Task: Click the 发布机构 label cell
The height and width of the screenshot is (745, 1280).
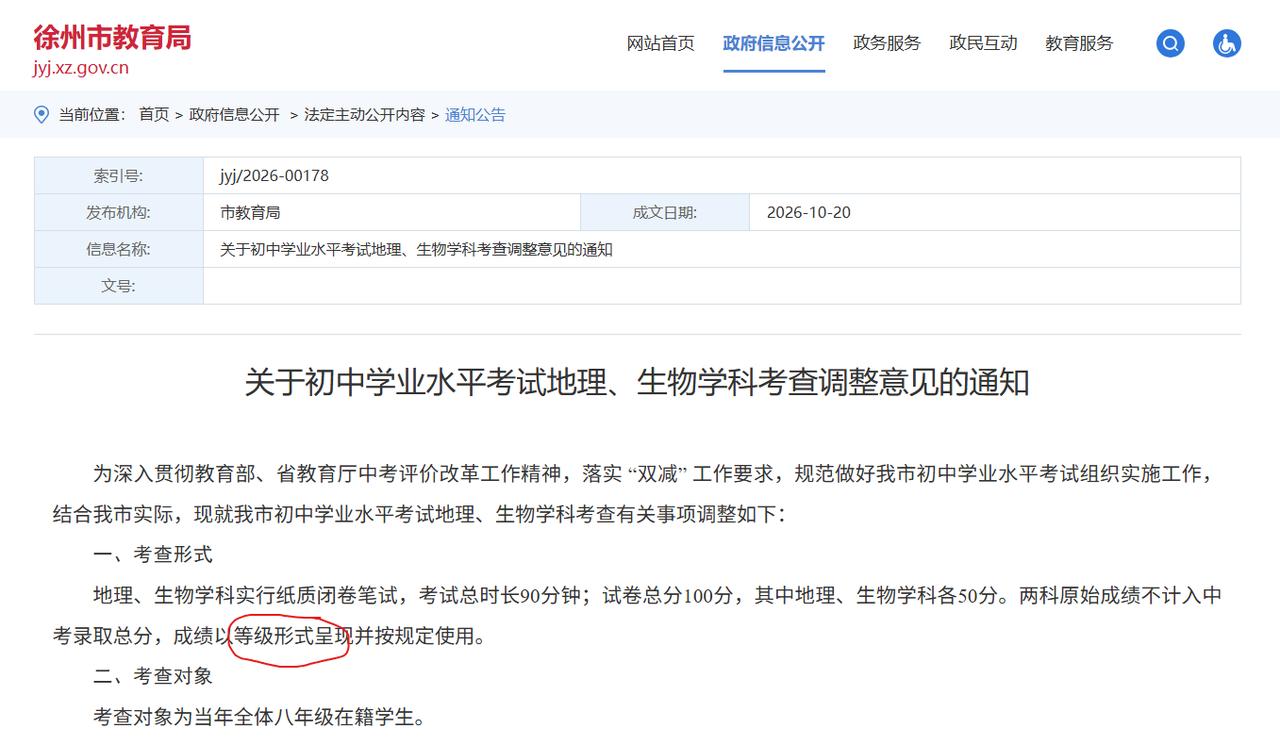Action: click(x=119, y=212)
